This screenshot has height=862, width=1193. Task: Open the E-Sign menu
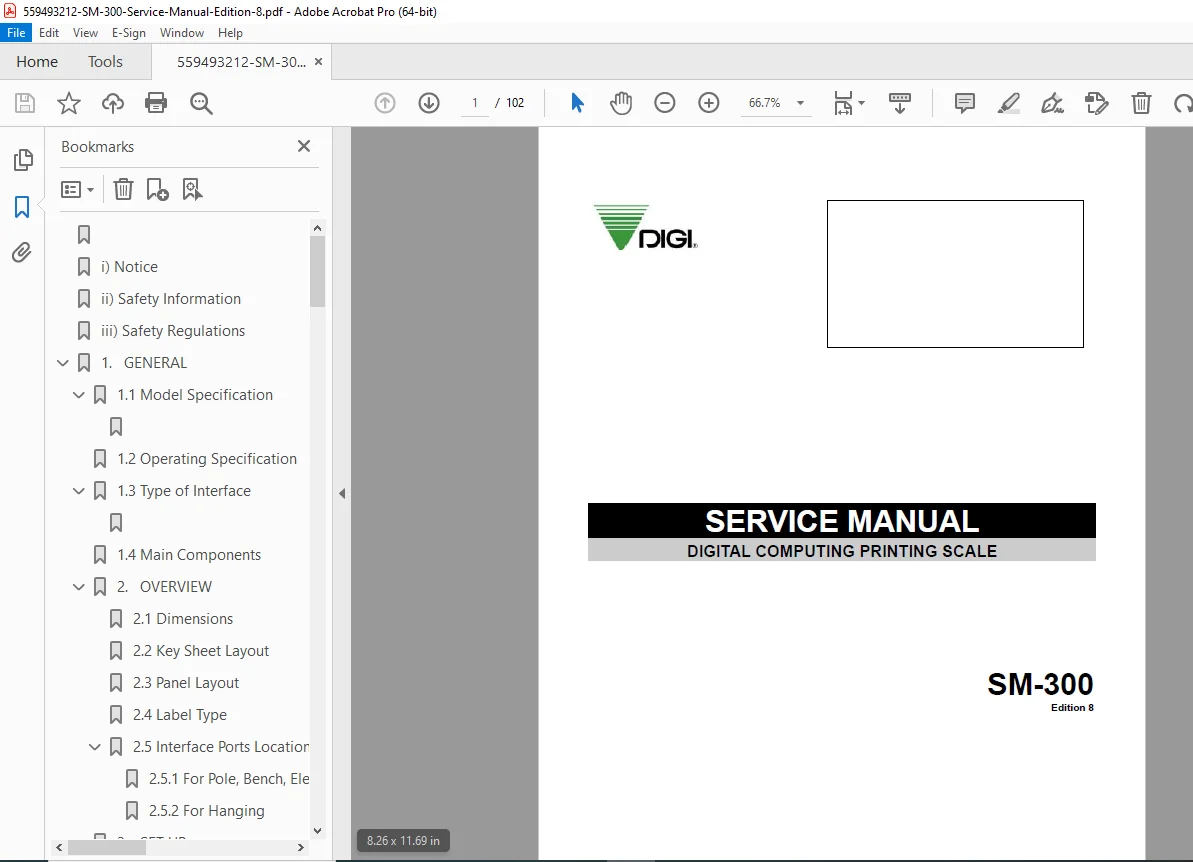click(129, 33)
